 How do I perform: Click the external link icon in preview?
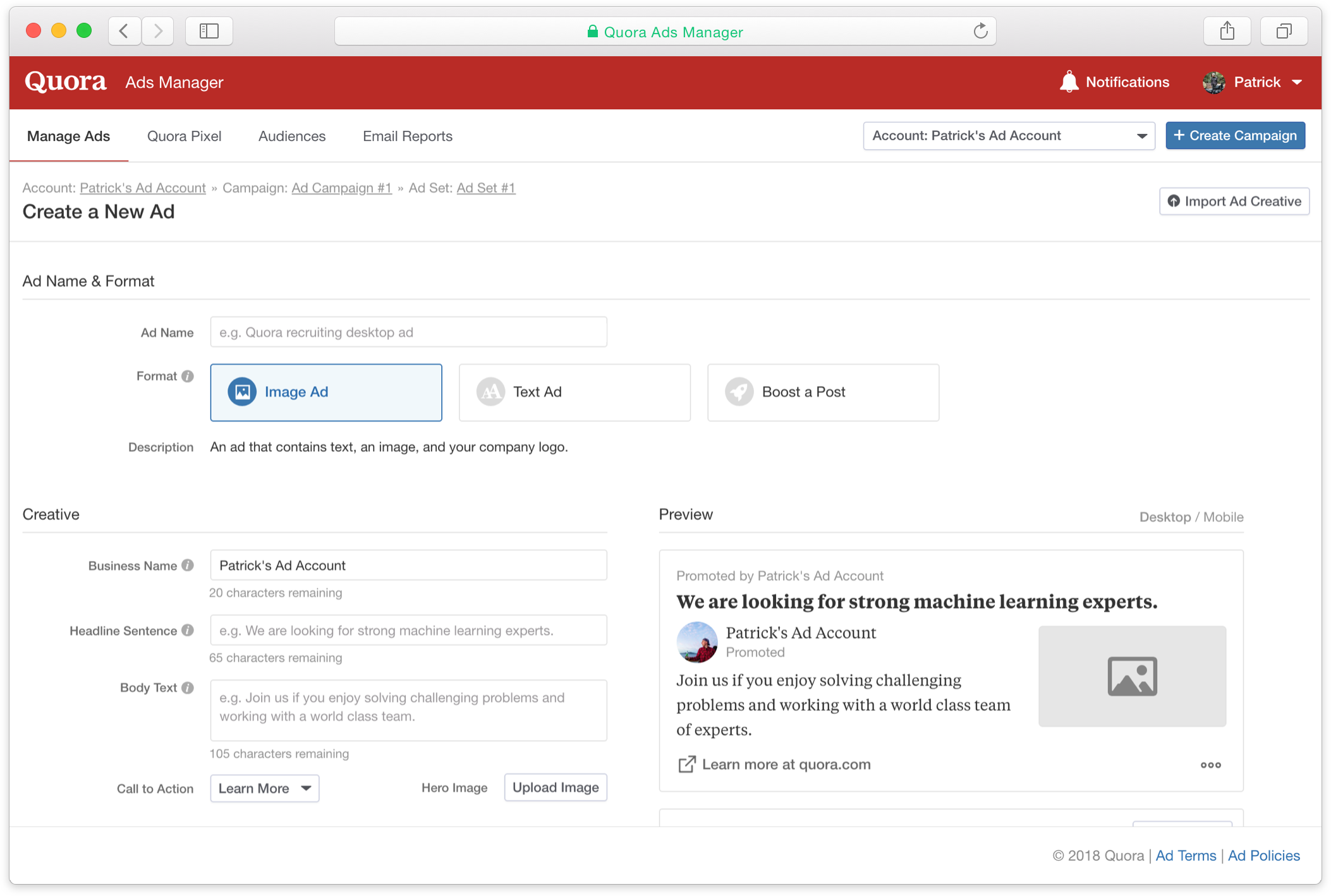point(686,765)
